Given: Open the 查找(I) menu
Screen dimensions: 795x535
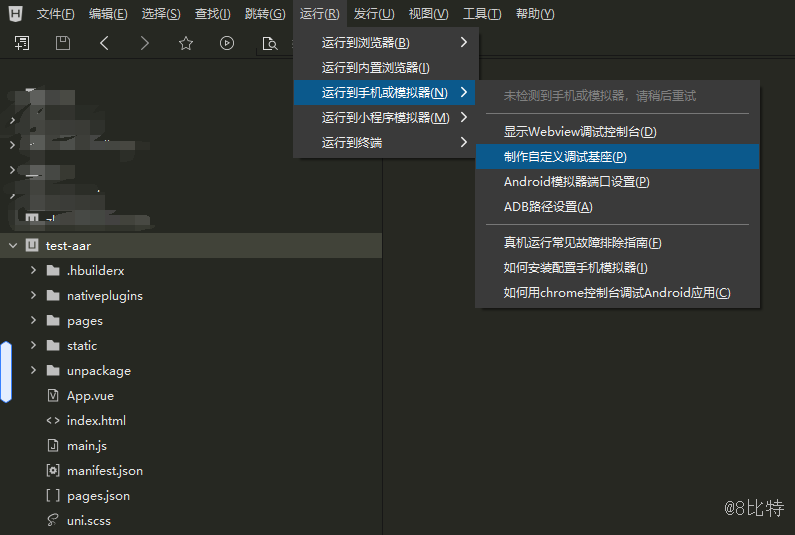Looking at the screenshot, I should click(x=212, y=14).
